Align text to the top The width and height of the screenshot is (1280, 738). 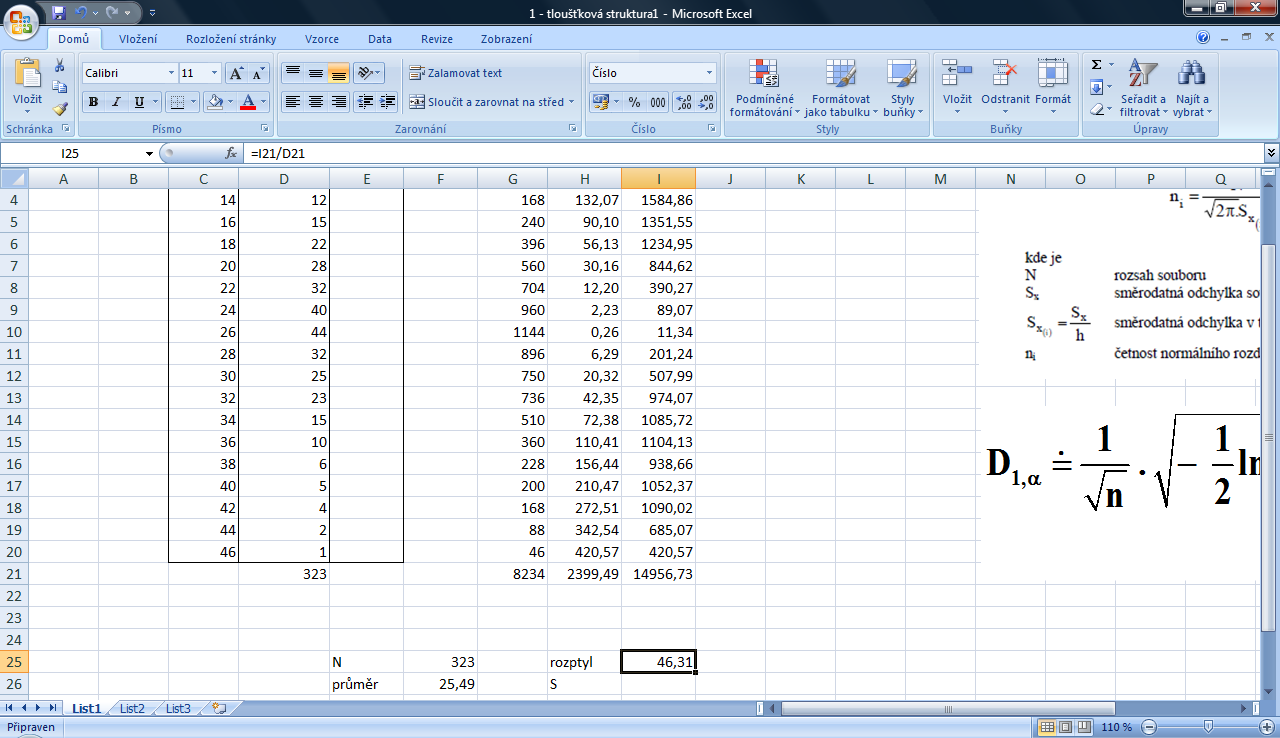293,73
